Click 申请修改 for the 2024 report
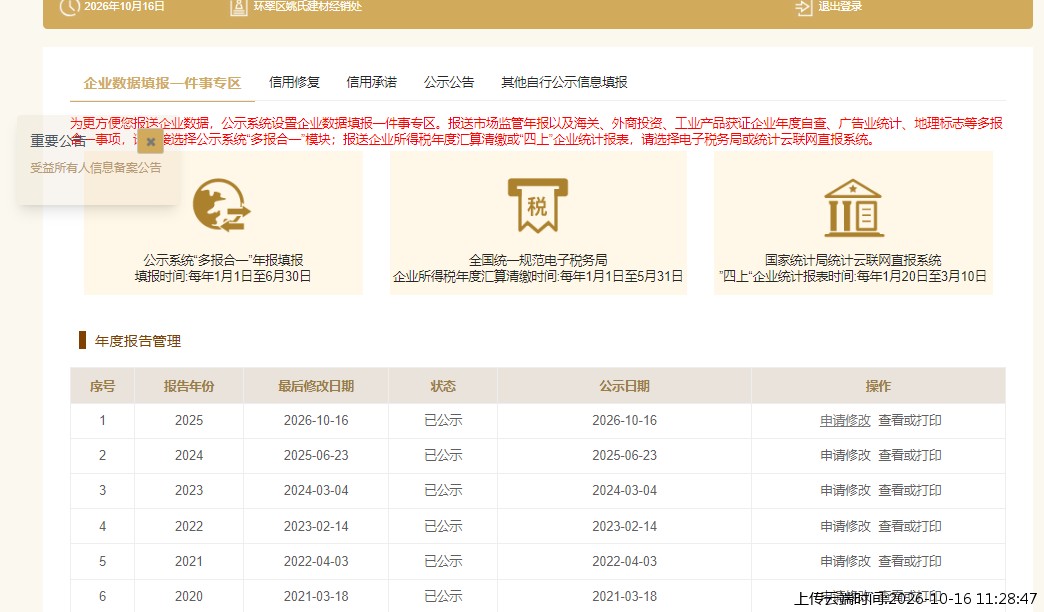 pos(845,456)
